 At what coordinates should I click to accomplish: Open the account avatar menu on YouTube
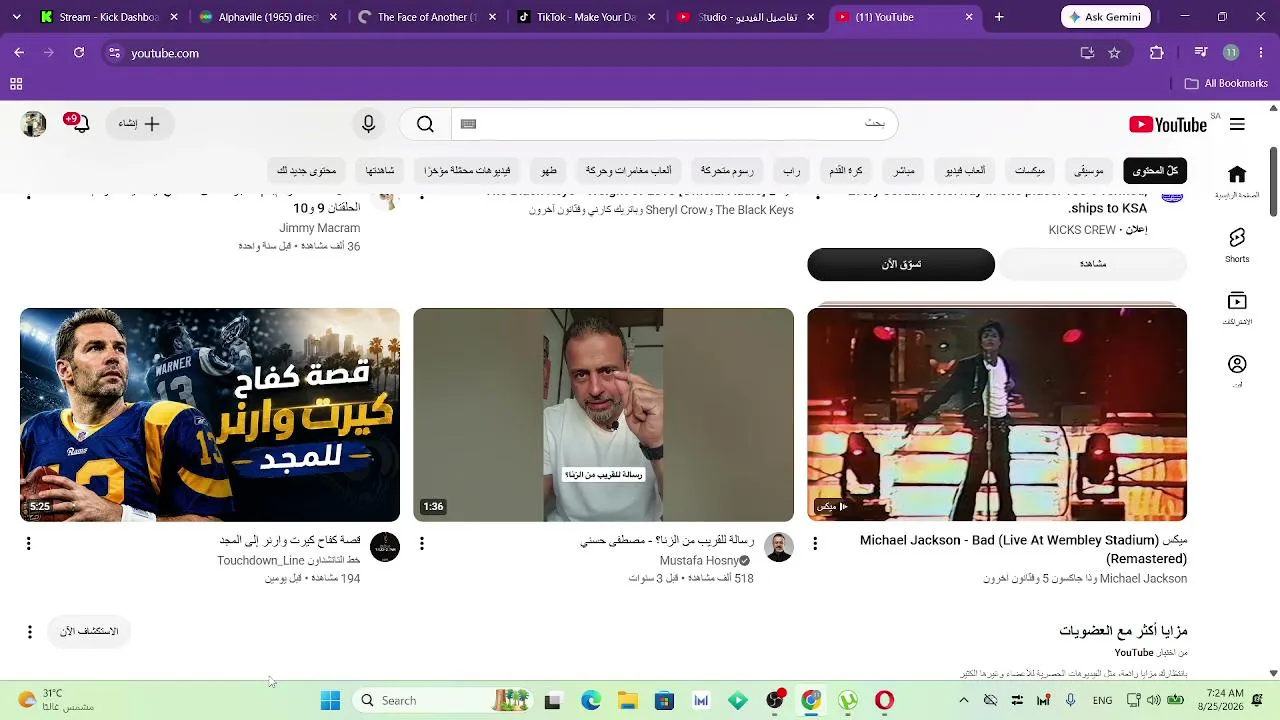[34, 124]
